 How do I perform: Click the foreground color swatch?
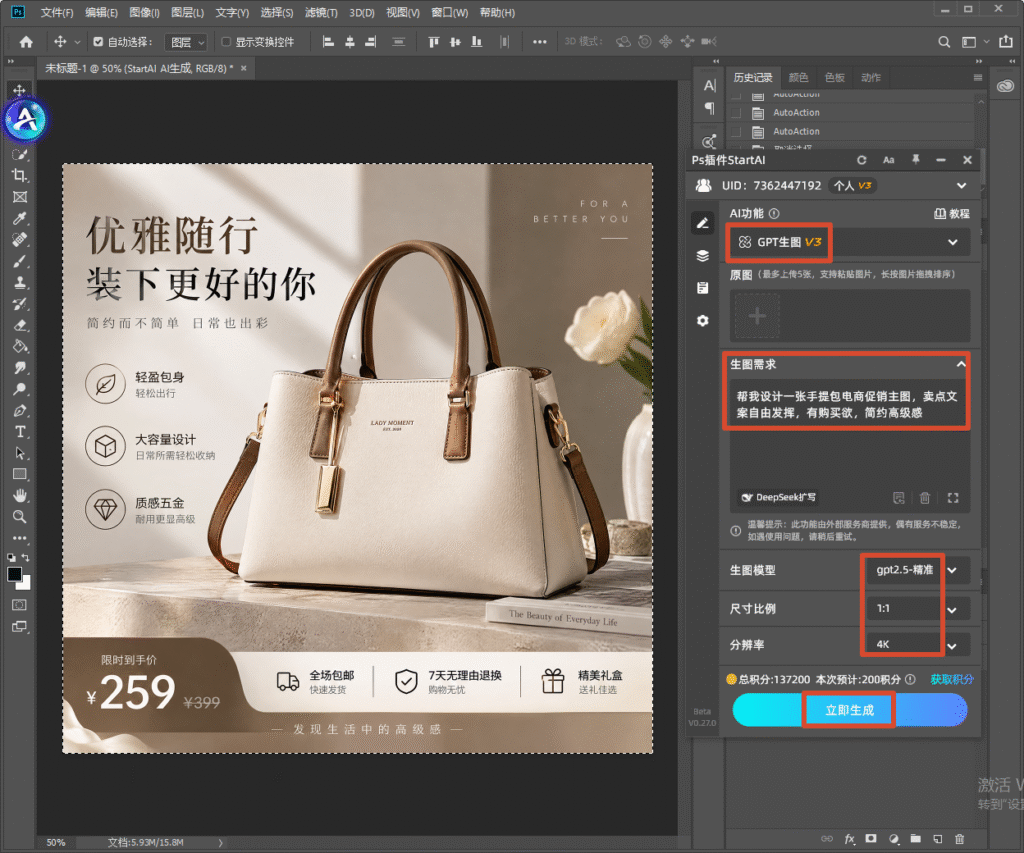coord(14,574)
